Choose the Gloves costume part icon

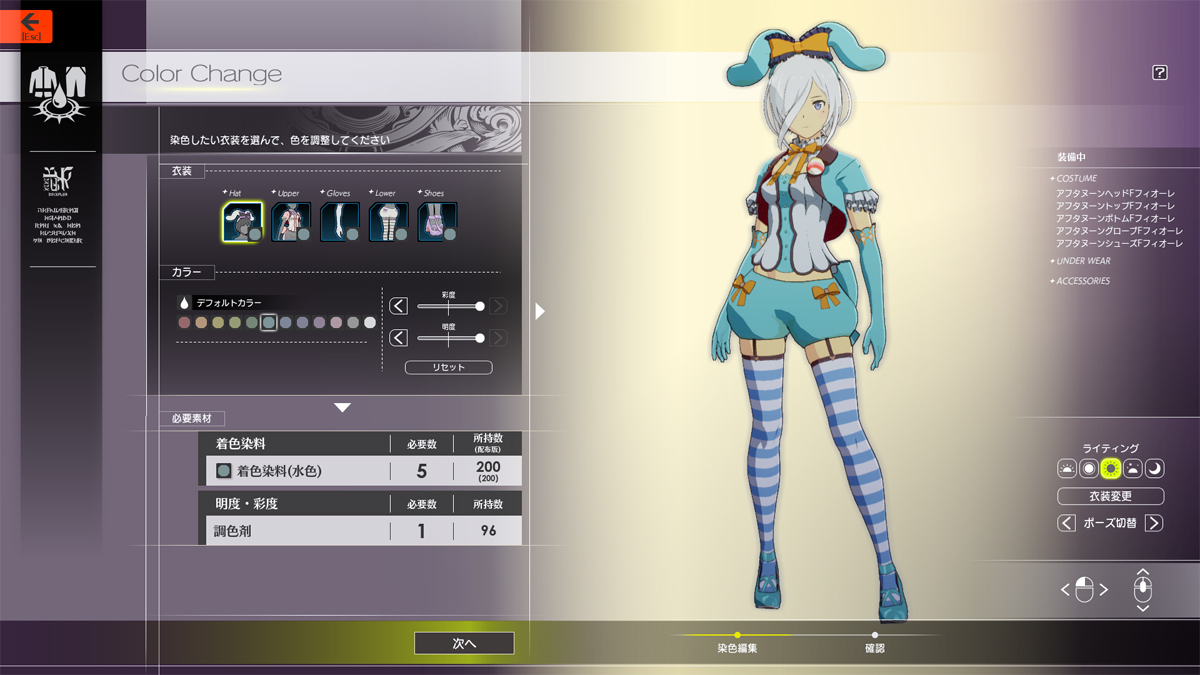click(339, 222)
